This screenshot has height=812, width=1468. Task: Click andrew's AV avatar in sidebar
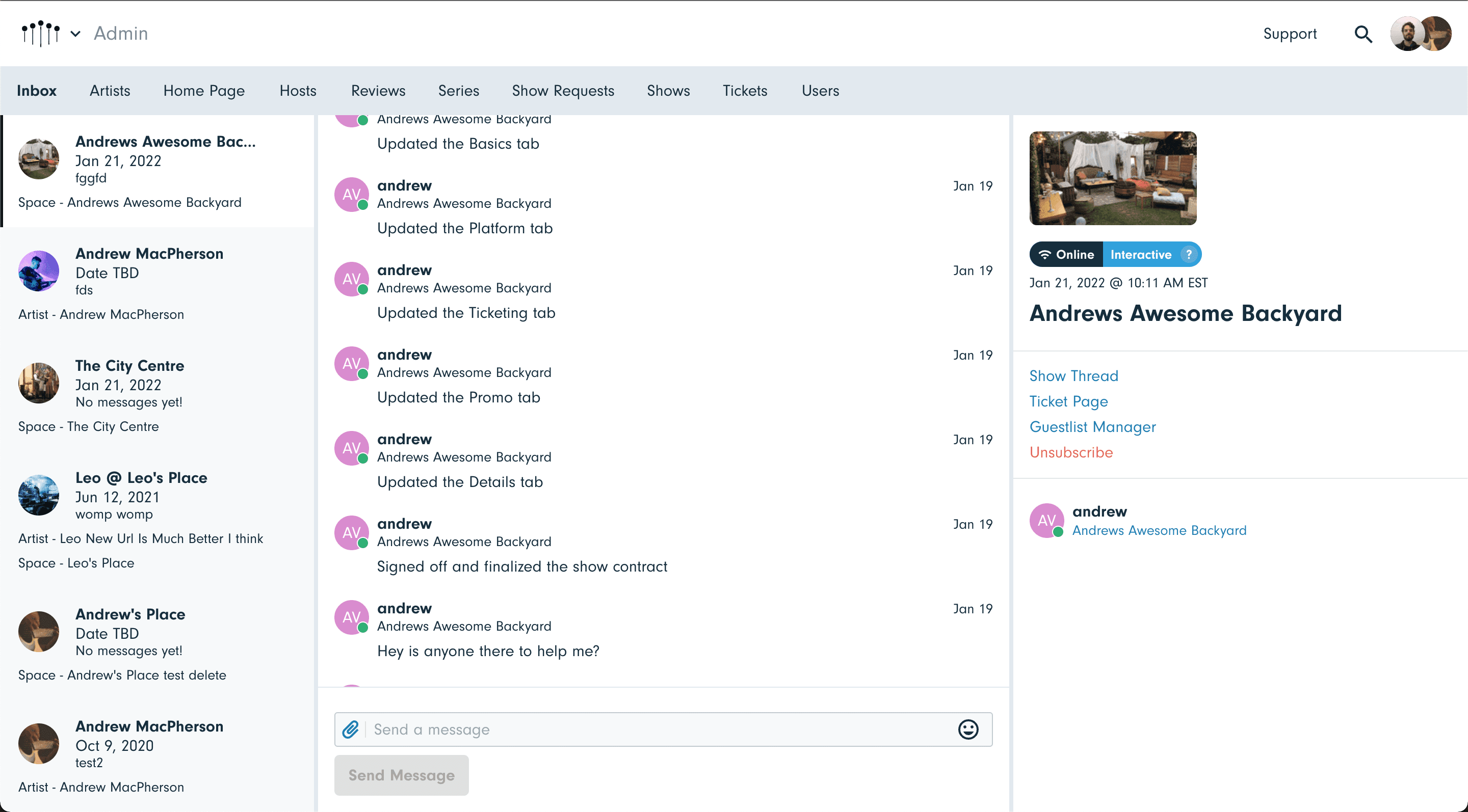(1046, 521)
